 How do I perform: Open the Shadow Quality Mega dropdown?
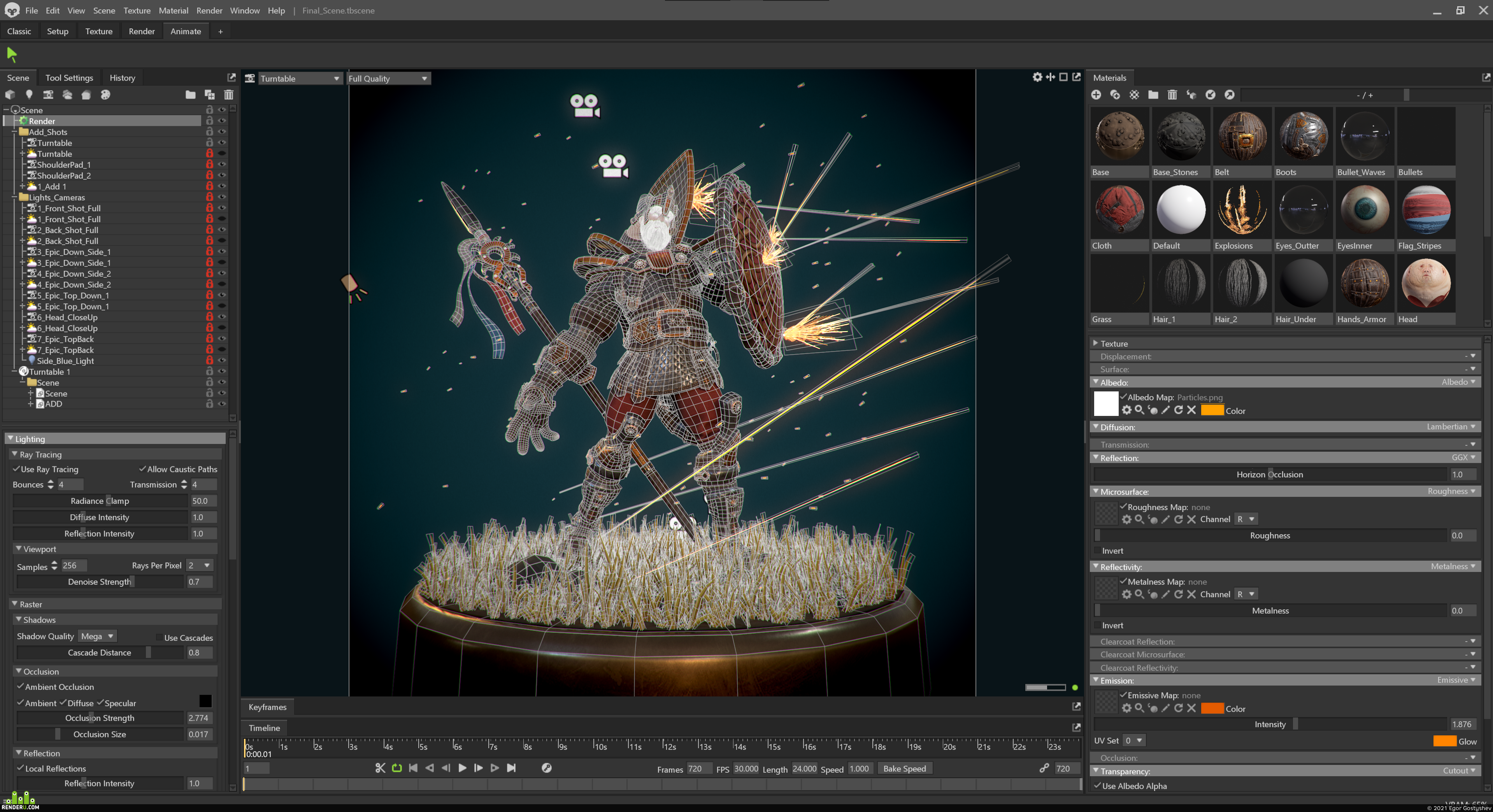97,636
